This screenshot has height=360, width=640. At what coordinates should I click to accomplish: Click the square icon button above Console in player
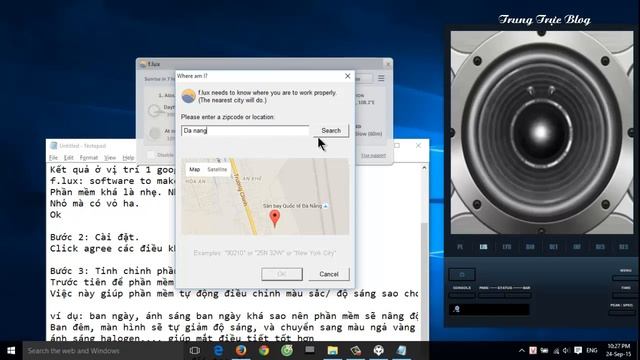click(x=462, y=274)
